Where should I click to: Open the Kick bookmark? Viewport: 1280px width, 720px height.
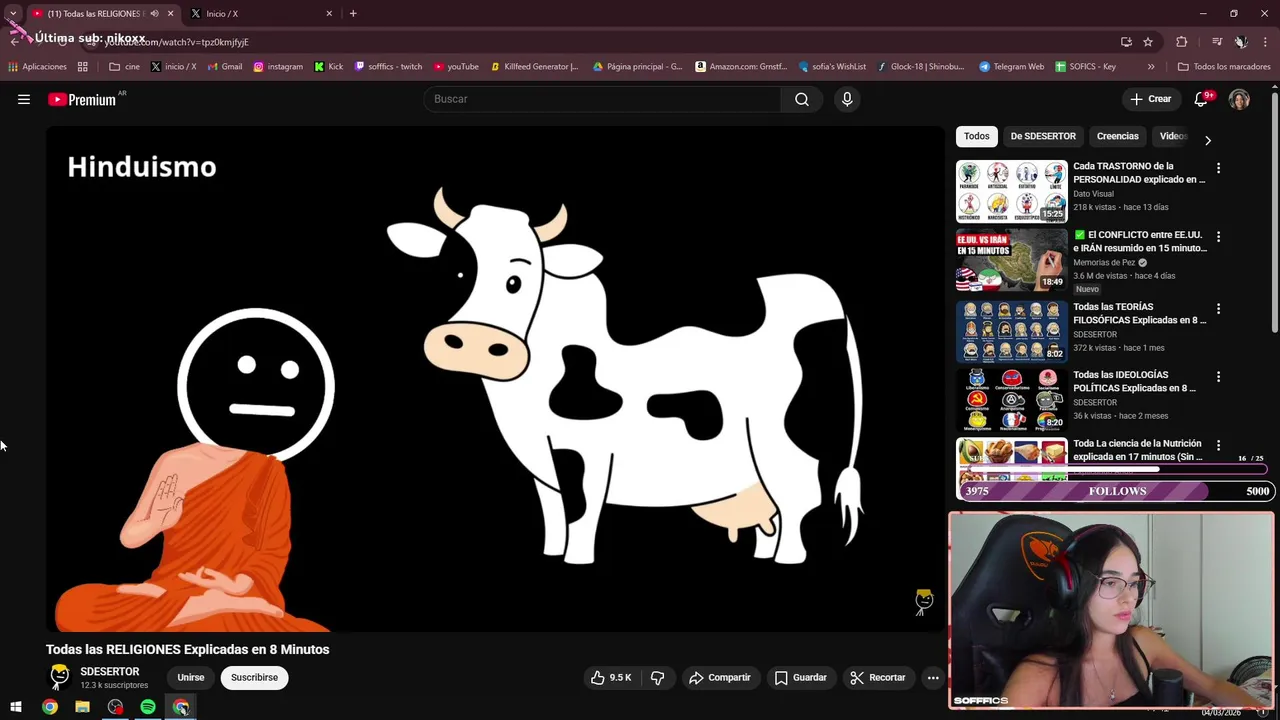tap(329, 67)
